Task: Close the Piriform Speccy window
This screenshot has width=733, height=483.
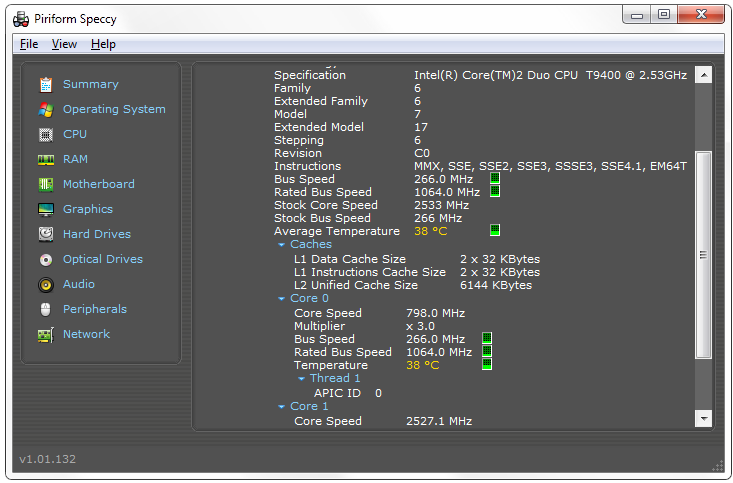Action: (701, 14)
